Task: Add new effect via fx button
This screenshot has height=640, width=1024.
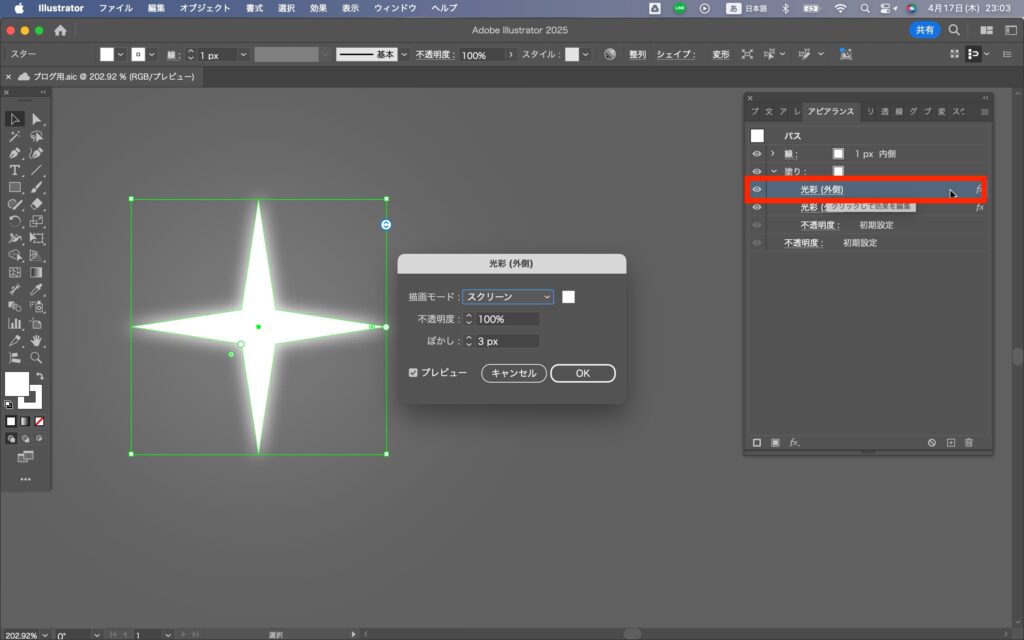Action: click(794, 443)
